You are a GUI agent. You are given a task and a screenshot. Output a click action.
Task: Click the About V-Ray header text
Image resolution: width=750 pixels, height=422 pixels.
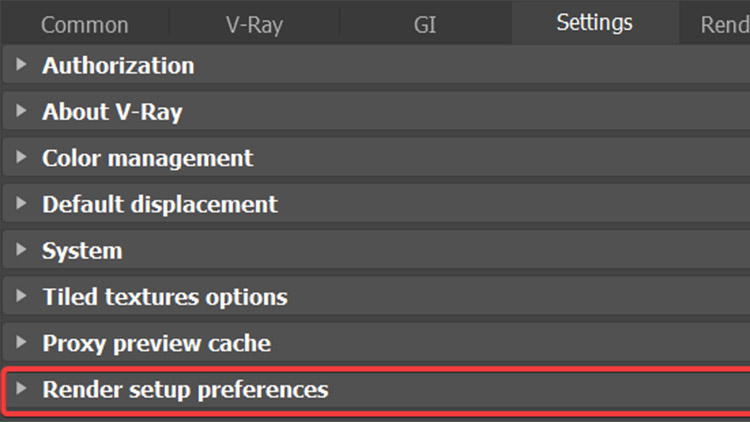[x=112, y=112]
